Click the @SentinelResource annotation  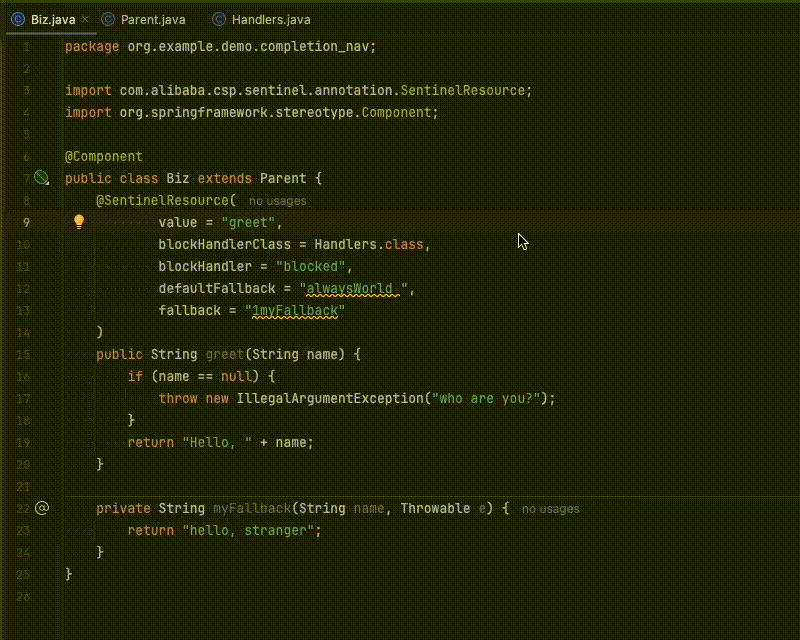pos(163,200)
